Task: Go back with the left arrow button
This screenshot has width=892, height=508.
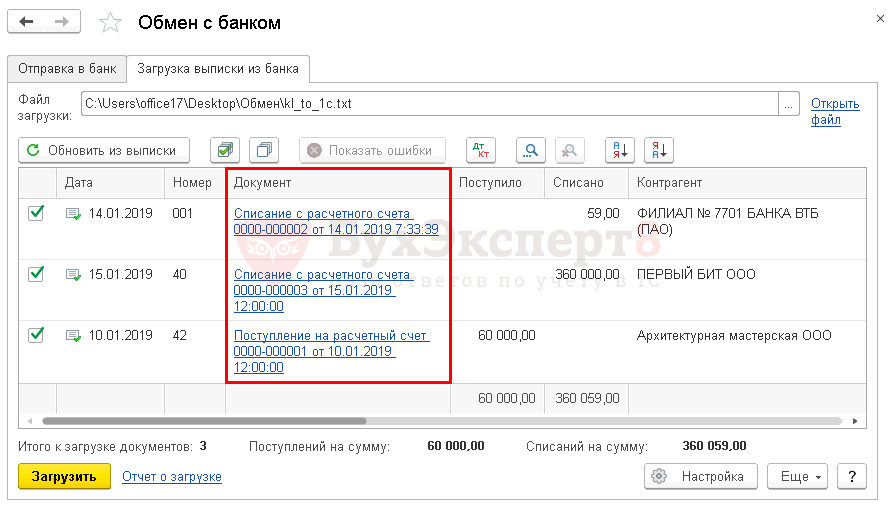Action: (x=26, y=22)
